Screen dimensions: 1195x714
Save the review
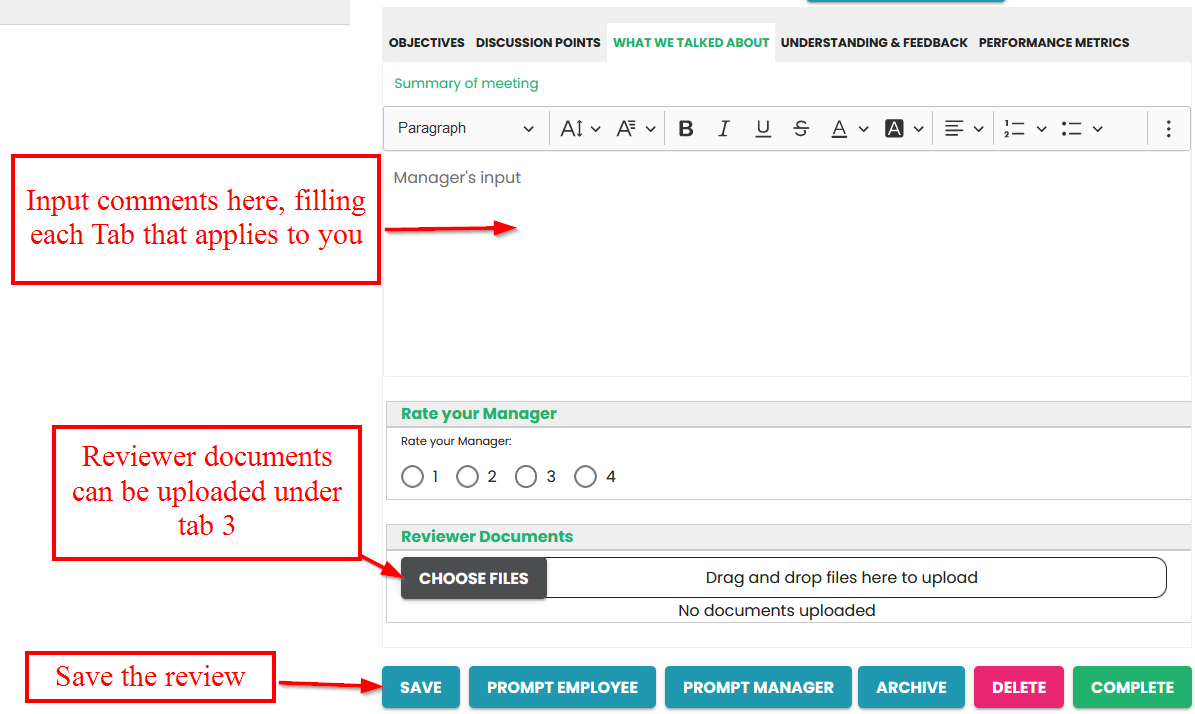coord(420,687)
